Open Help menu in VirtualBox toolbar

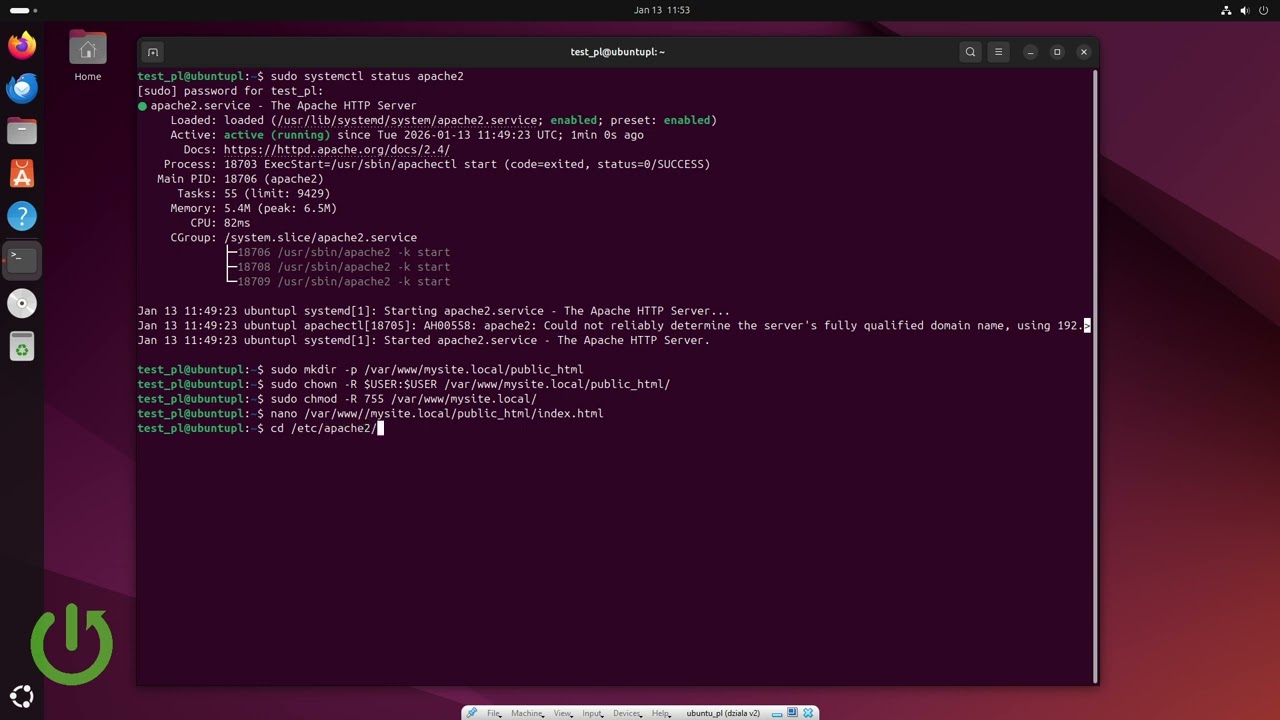pos(660,713)
